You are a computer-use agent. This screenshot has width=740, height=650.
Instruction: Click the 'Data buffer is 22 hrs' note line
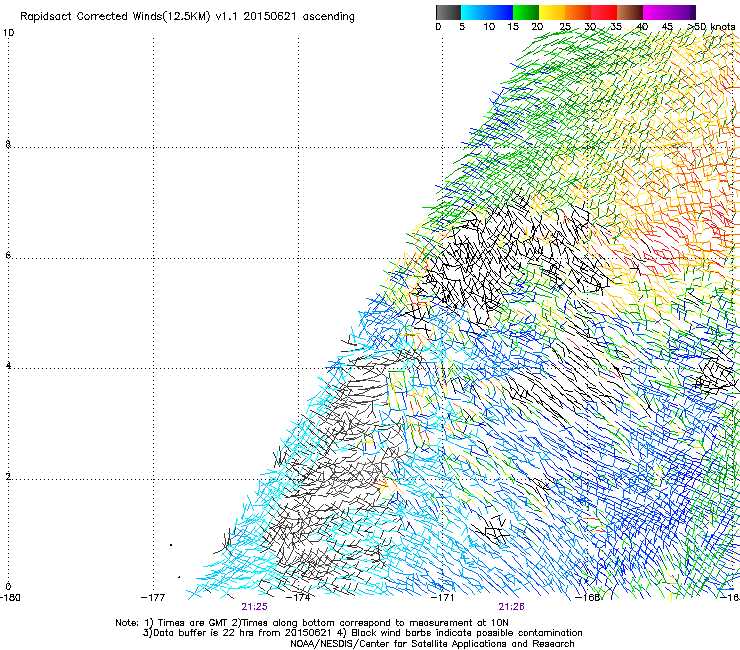362,633
